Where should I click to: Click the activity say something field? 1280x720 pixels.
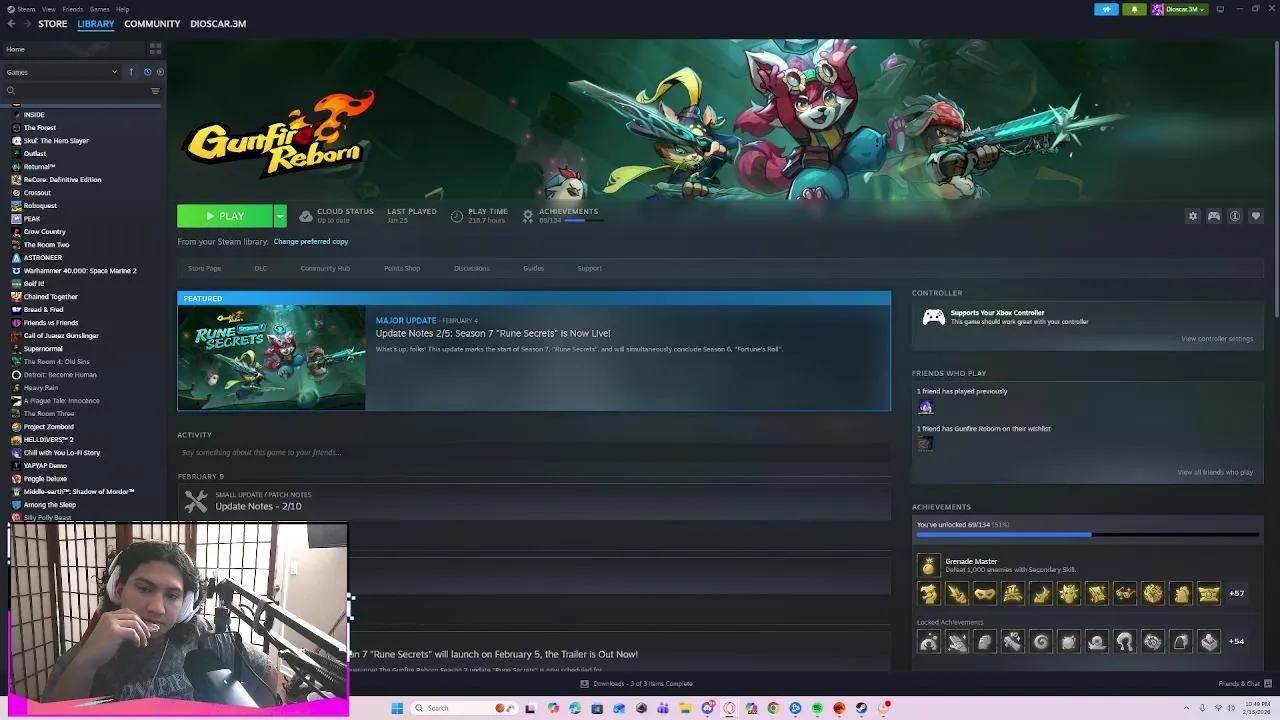pos(533,452)
